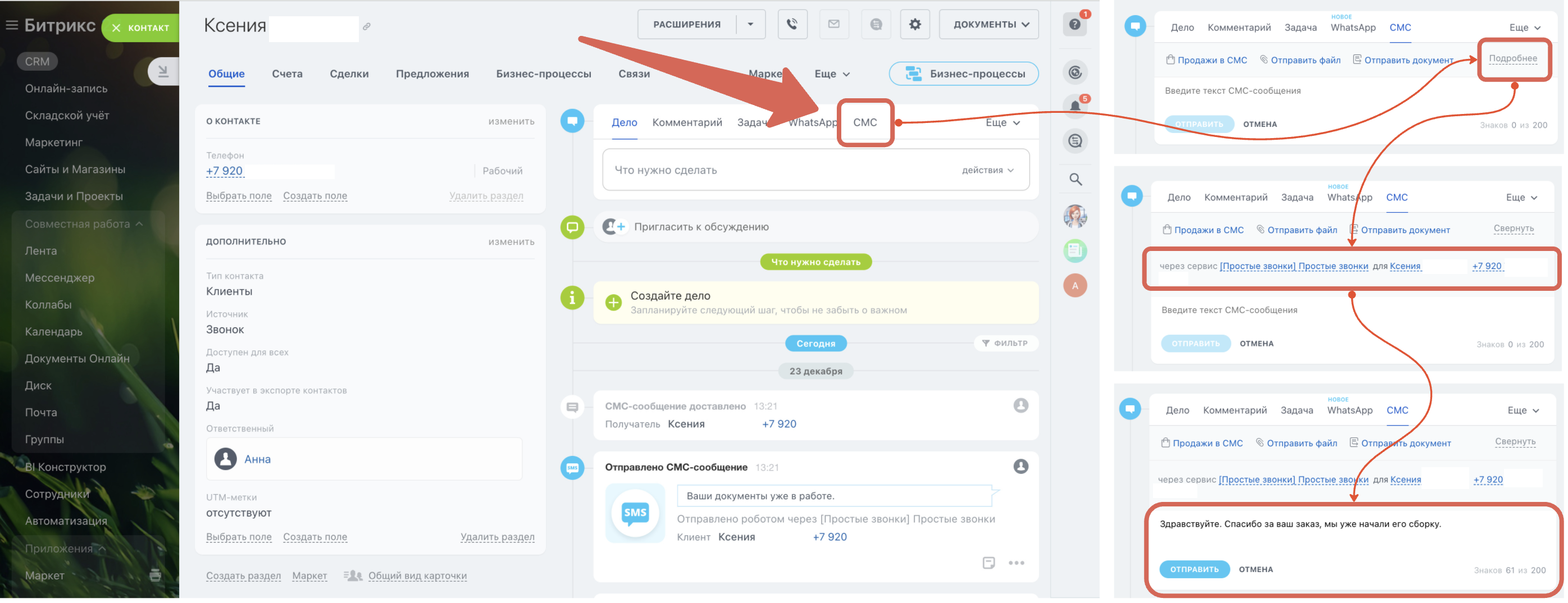Click the printer icon next to Маркет
This screenshot has width=1568, height=603.
(x=155, y=575)
